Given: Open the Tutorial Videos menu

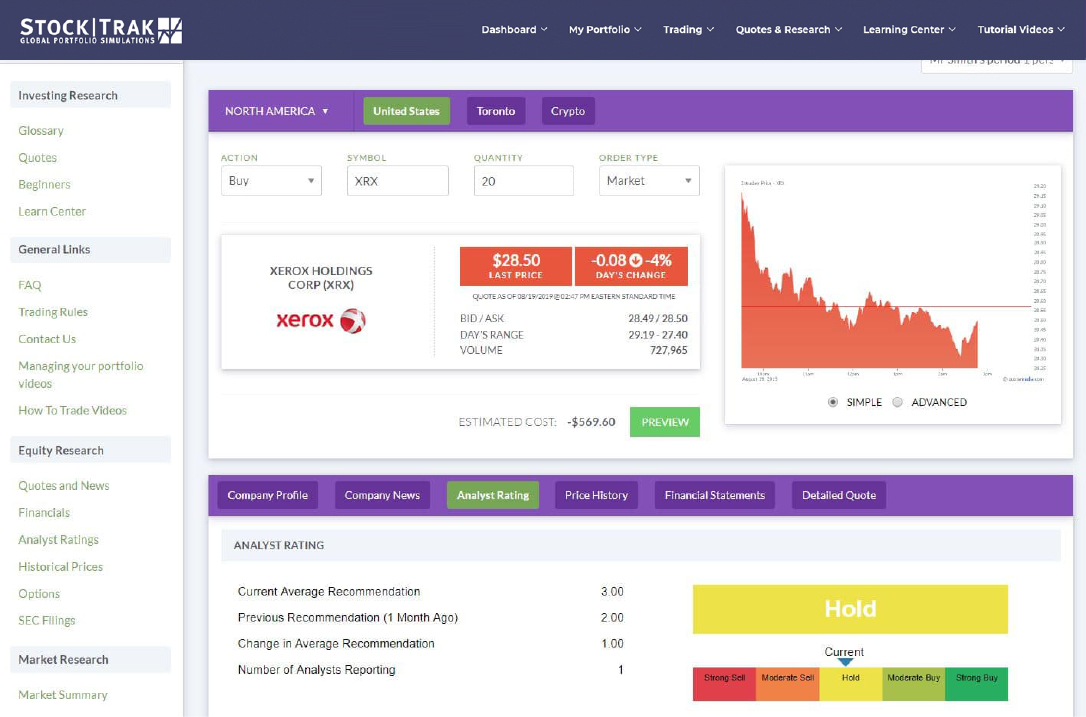Looking at the screenshot, I should click(1021, 30).
